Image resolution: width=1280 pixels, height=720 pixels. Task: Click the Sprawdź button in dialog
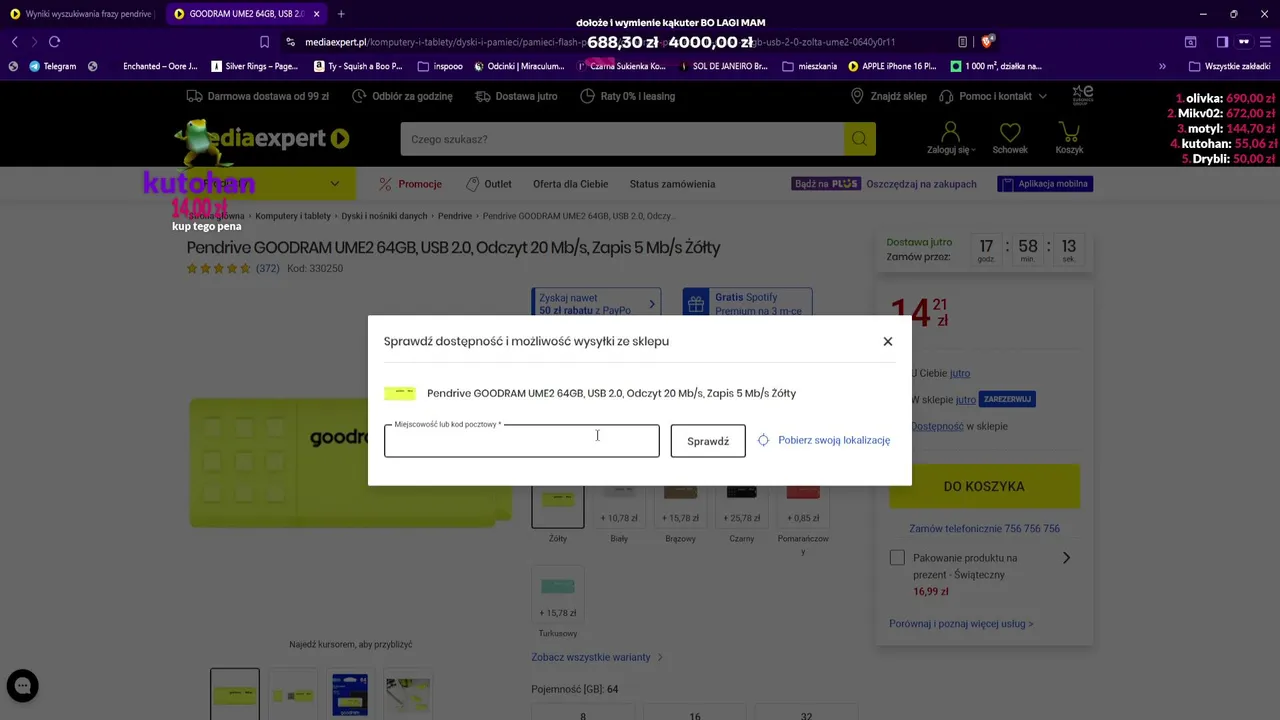708,441
